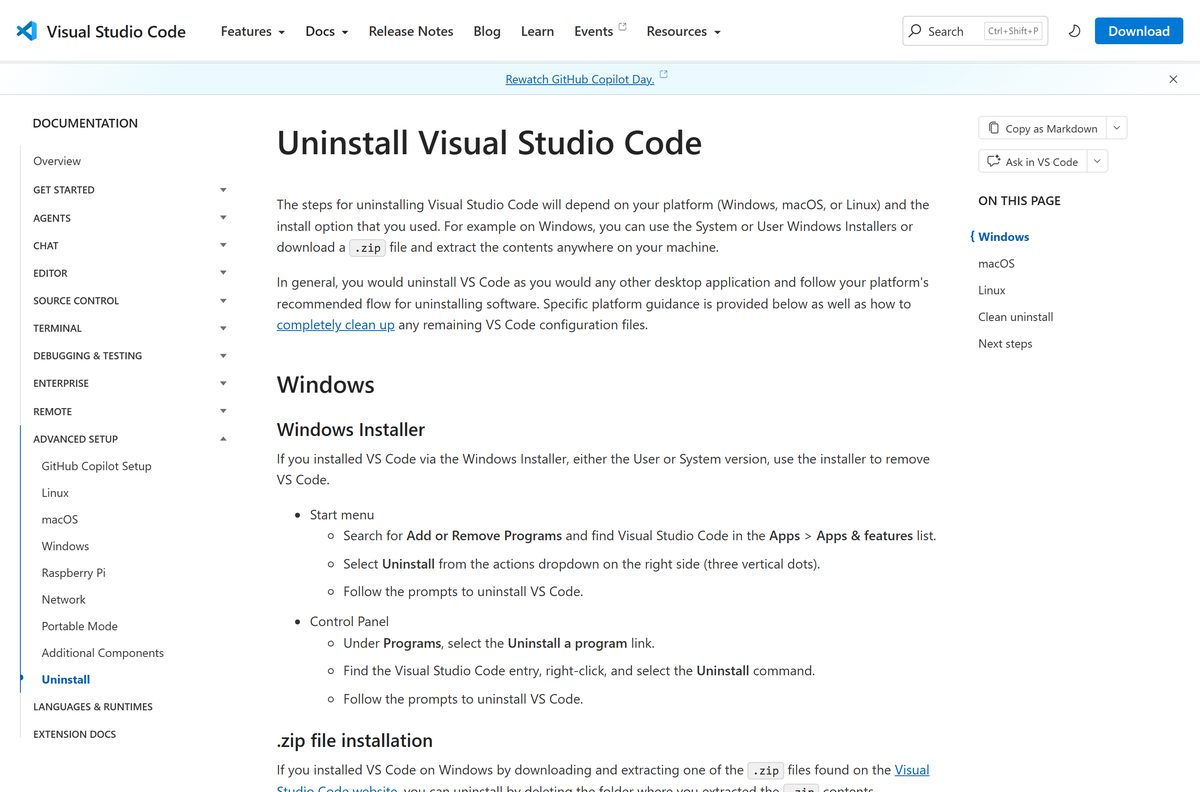Open the Rewatch GitHub Copilot Day link
This screenshot has height=792, width=1200.
coord(580,79)
